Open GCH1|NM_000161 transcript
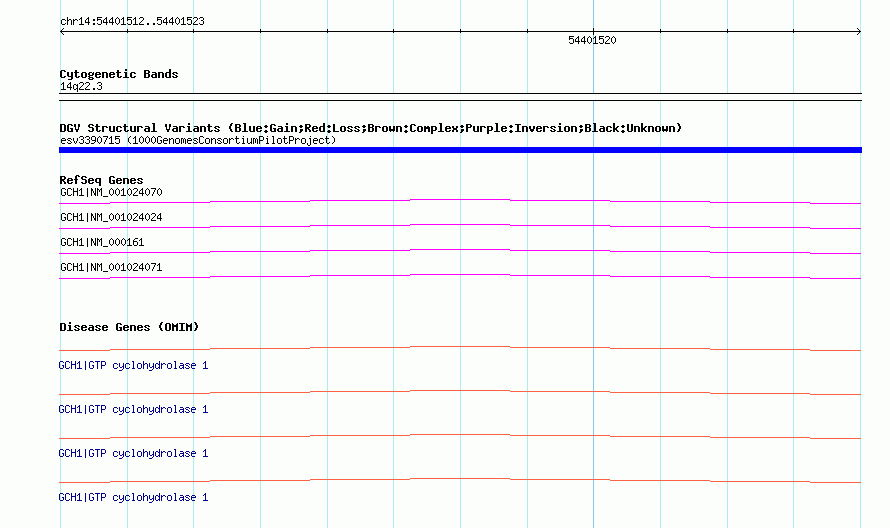Viewport: 890px width, 528px height. pyautogui.click(x=102, y=242)
